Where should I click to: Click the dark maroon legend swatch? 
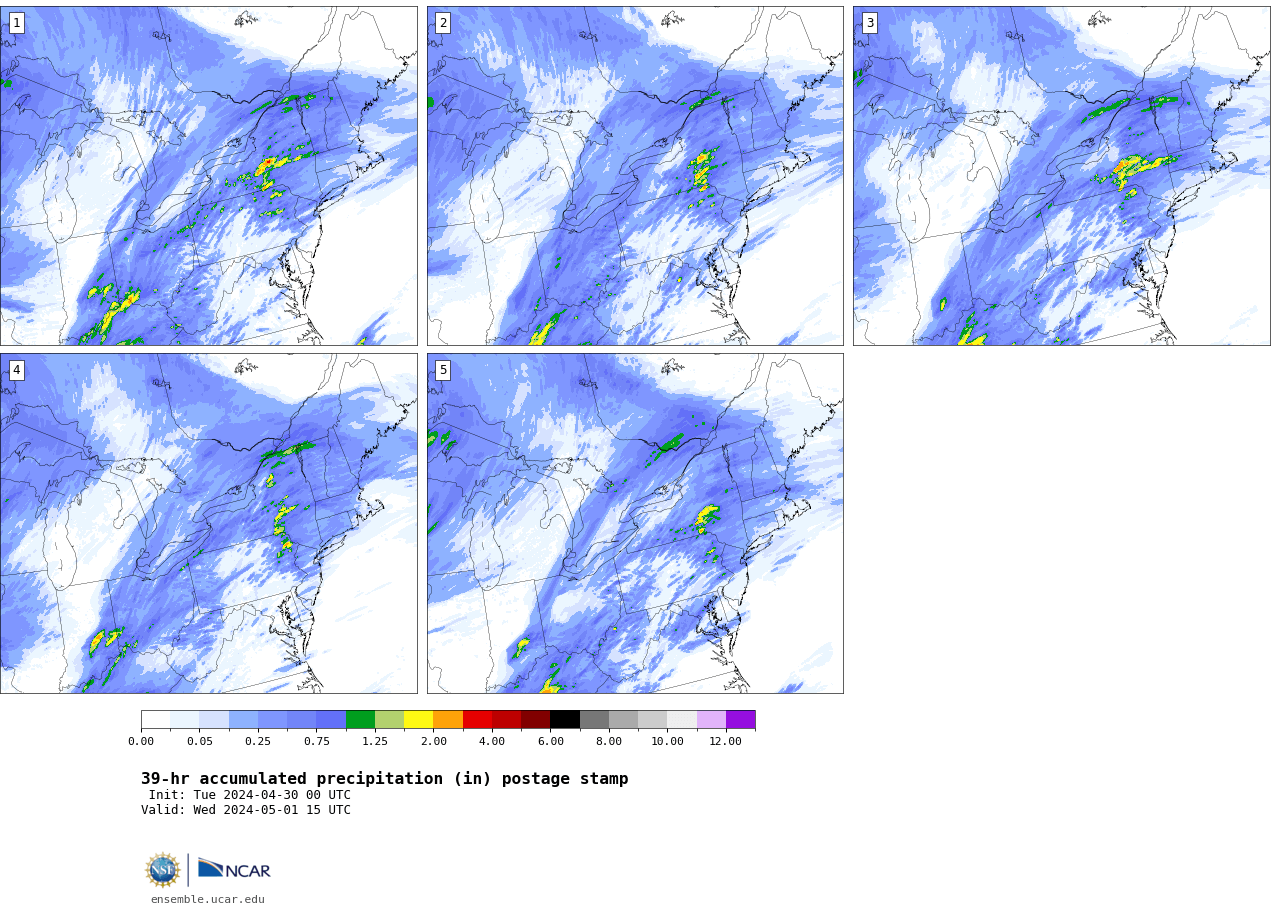click(x=536, y=720)
